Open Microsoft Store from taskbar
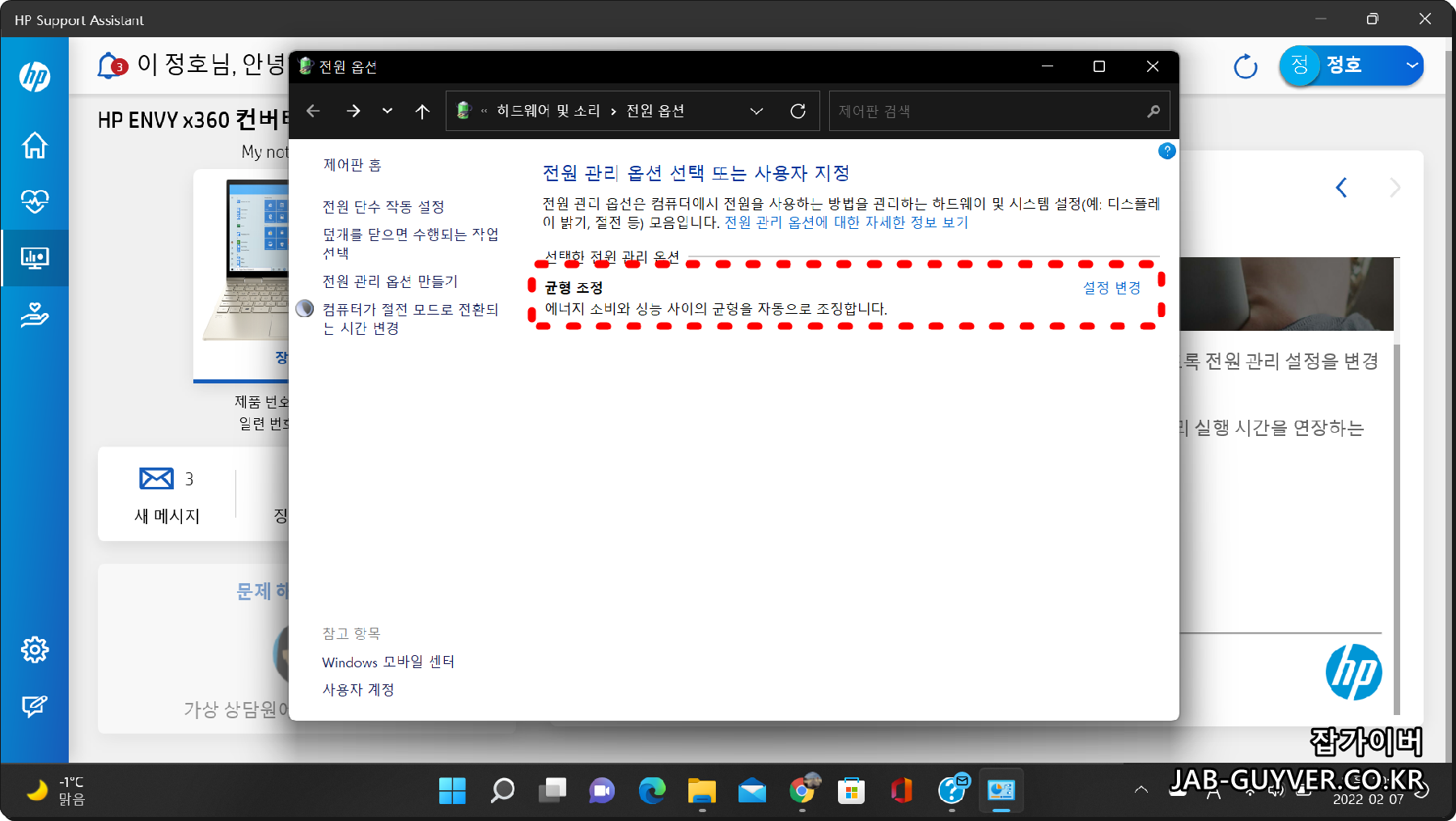This screenshot has width=1456, height=821. 852,790
